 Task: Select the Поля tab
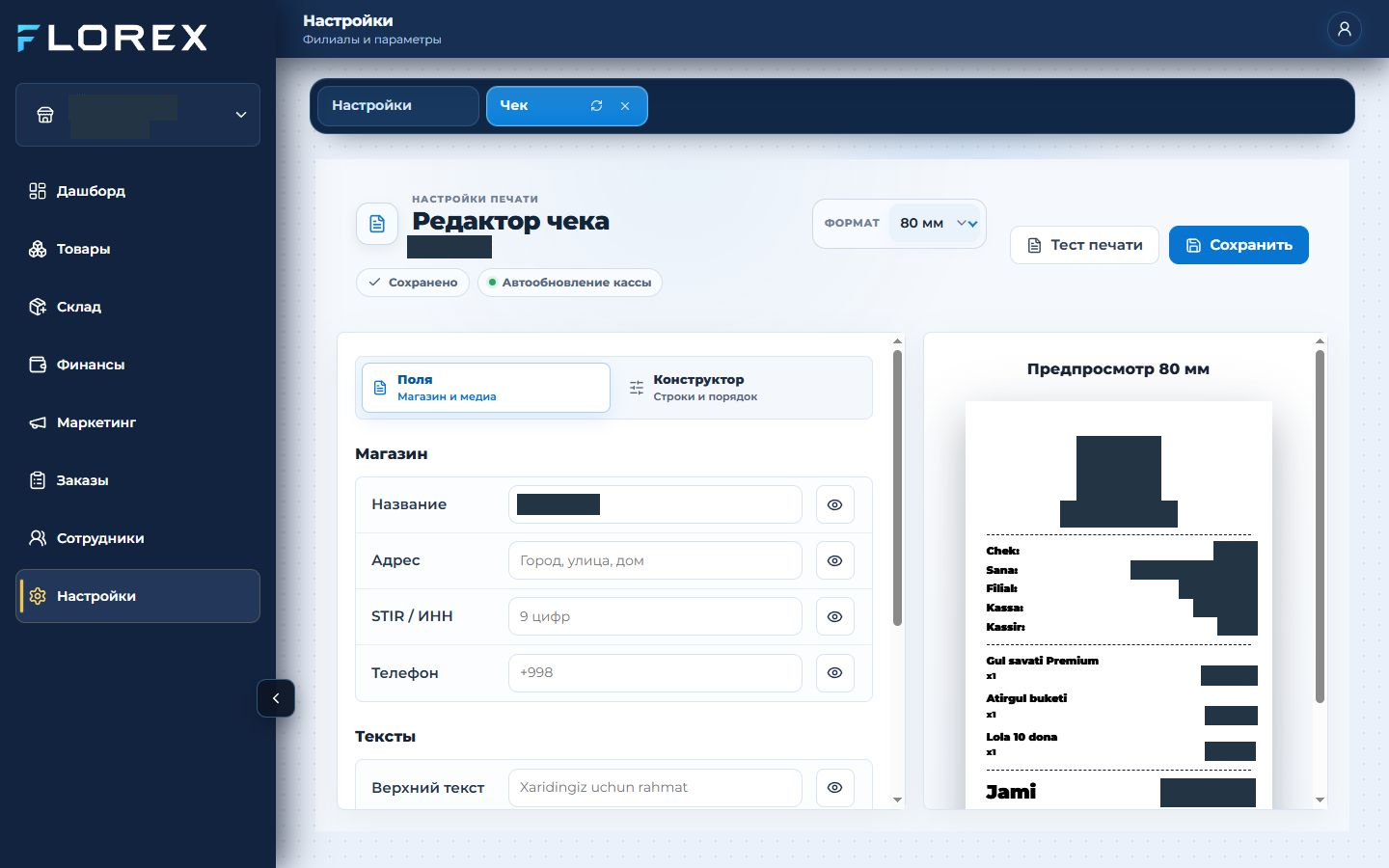pos(486,388)
